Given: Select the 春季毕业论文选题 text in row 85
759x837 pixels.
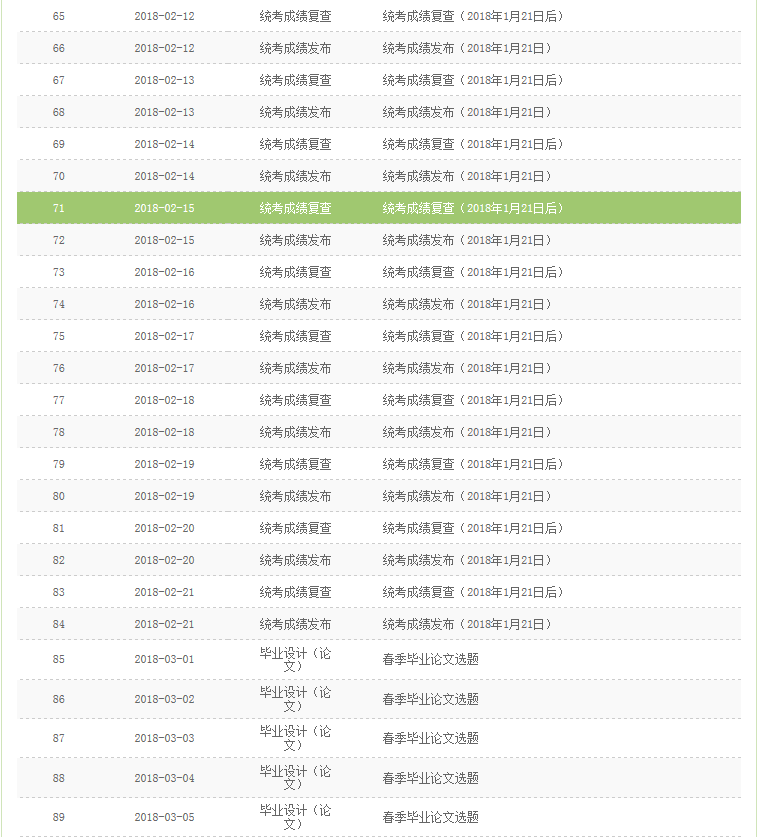Looking at the screenshot, I should pyautogui.click(x=430, y=660).
